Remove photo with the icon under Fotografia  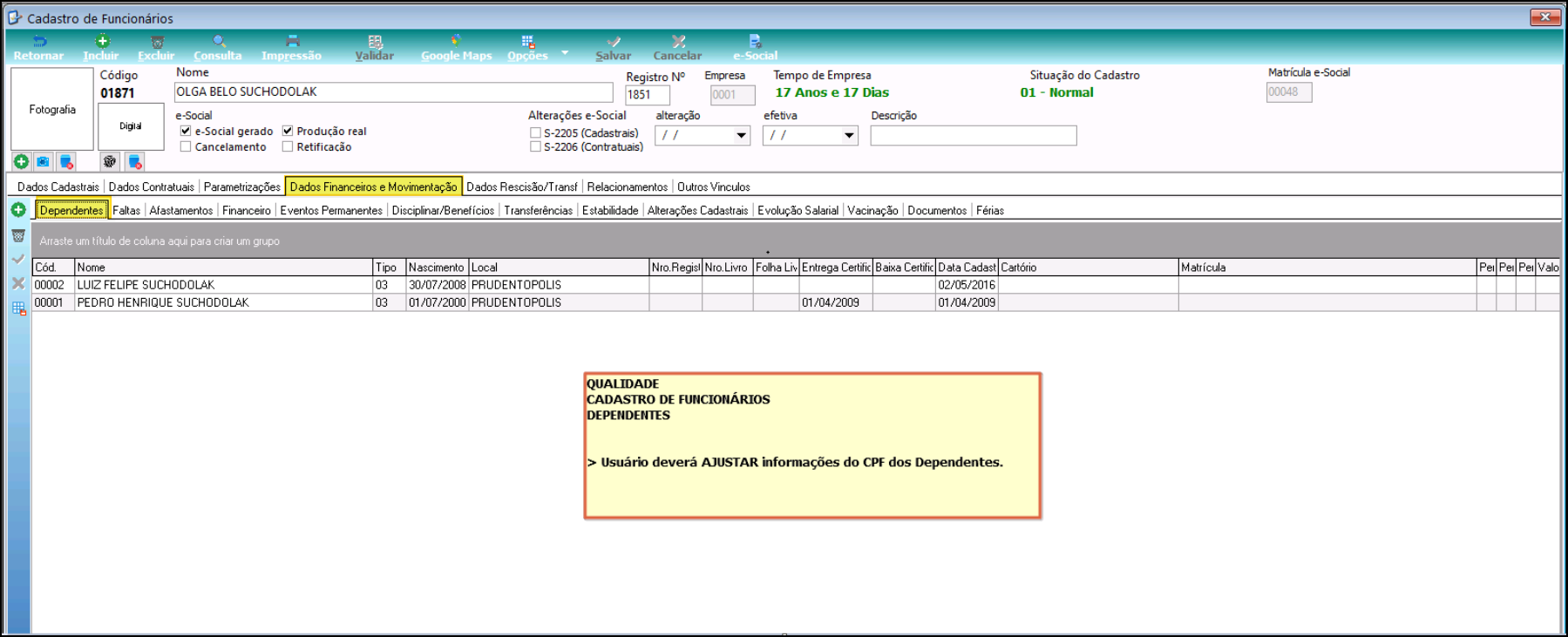pos(66,161)
